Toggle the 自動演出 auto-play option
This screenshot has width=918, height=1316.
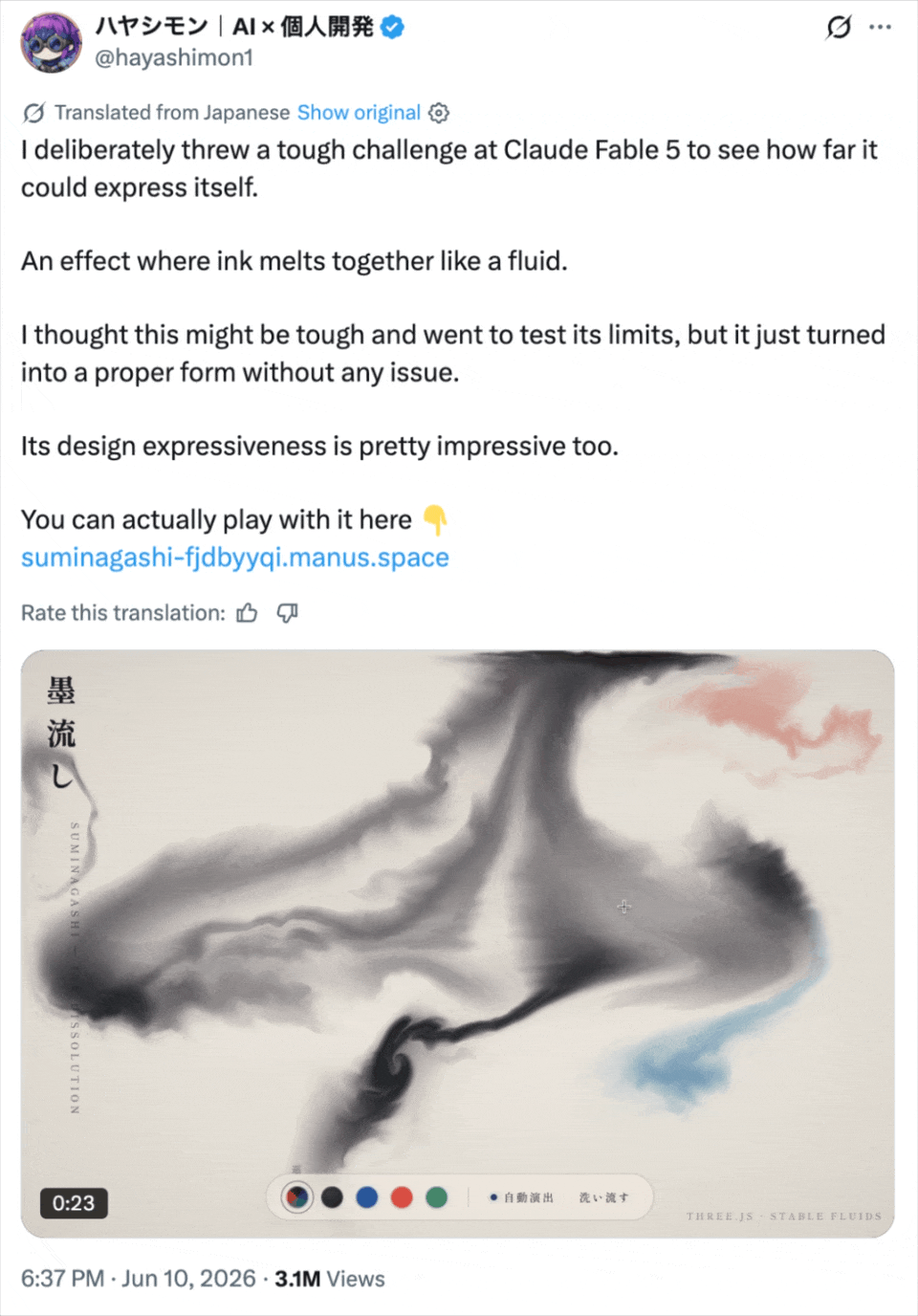pos(522,1197)
